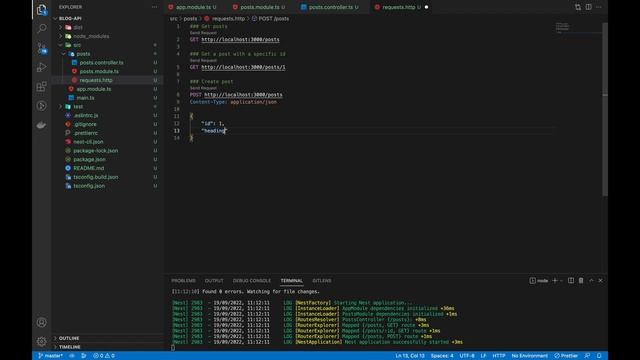The image size is (640, 360).
Task: Create a new terminal with plus icon
Action: coord(555,280)
